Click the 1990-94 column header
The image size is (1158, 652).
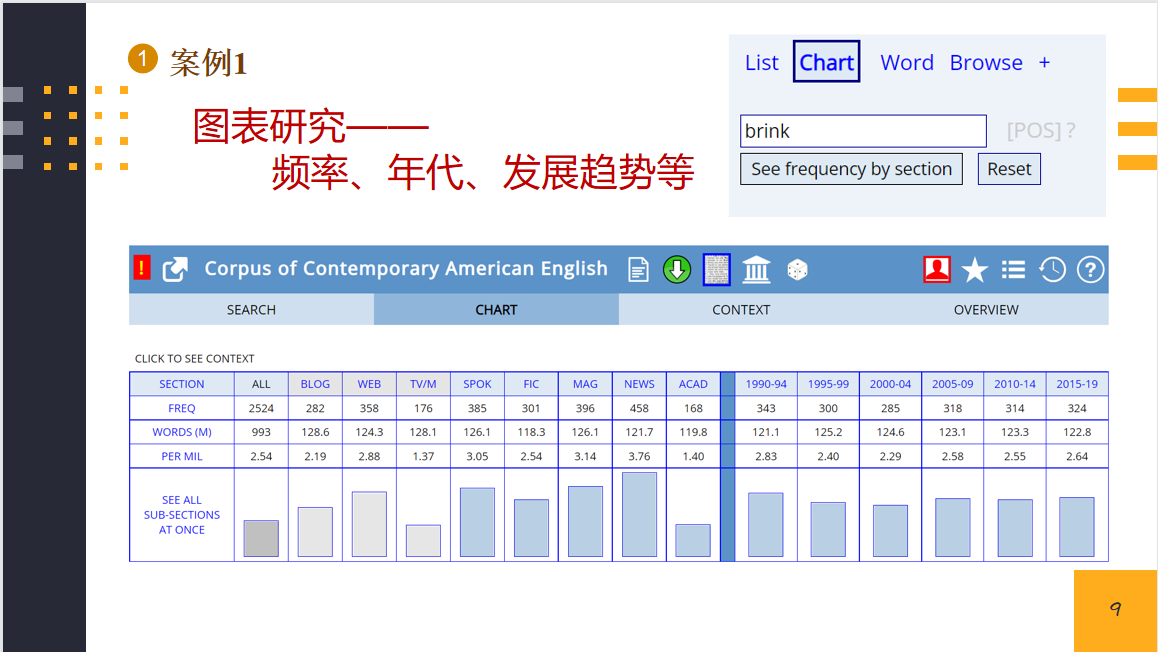[766, 384]
